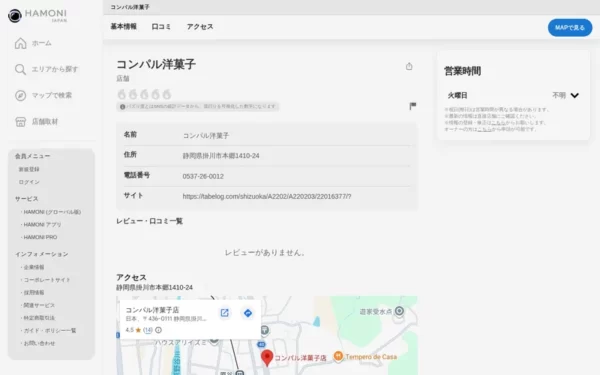Click the info icon in the rating note
600x375 pixels.
122,107
